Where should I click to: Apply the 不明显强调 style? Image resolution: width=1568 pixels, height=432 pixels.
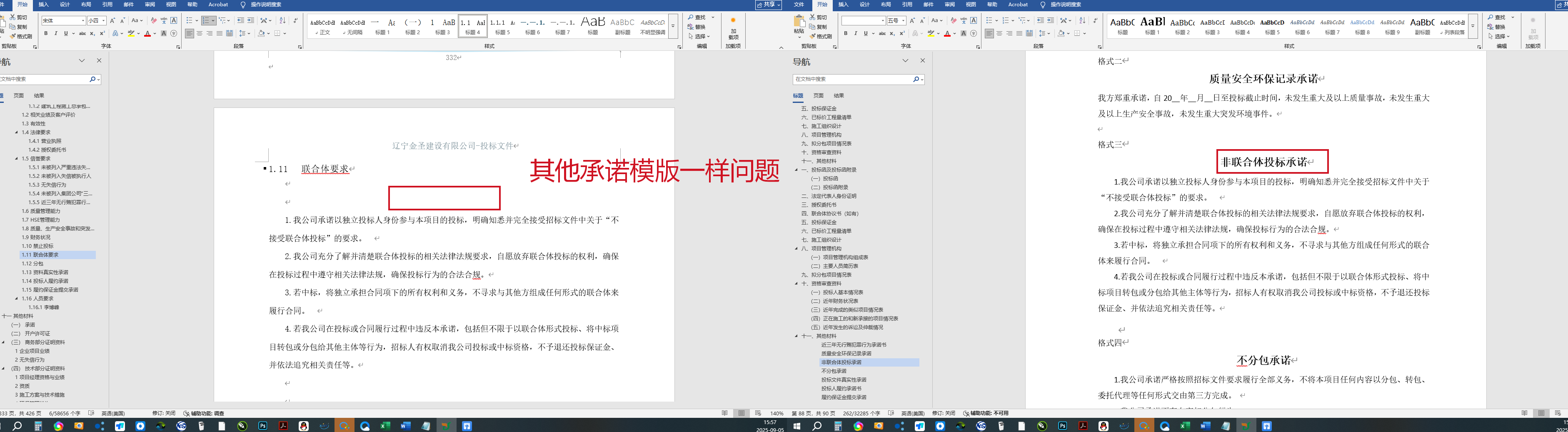click(x=652, y=26)
